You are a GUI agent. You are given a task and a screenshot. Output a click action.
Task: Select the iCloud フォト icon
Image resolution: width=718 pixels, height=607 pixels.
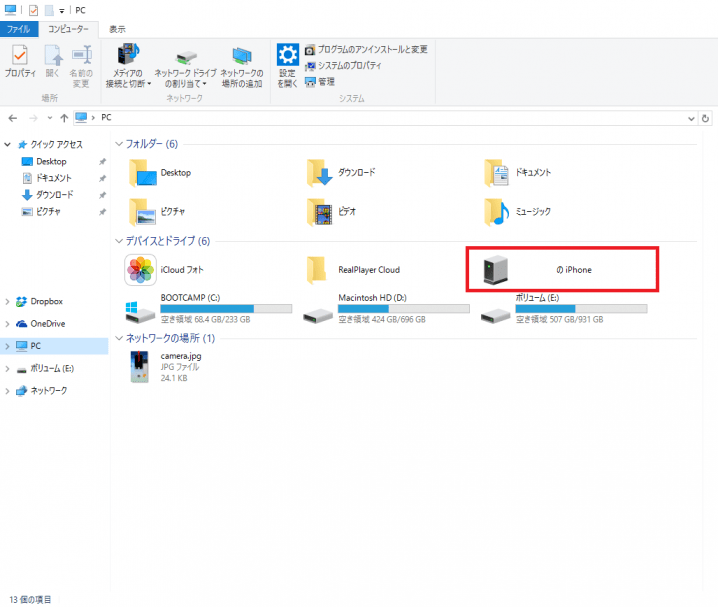coord(140,270)
